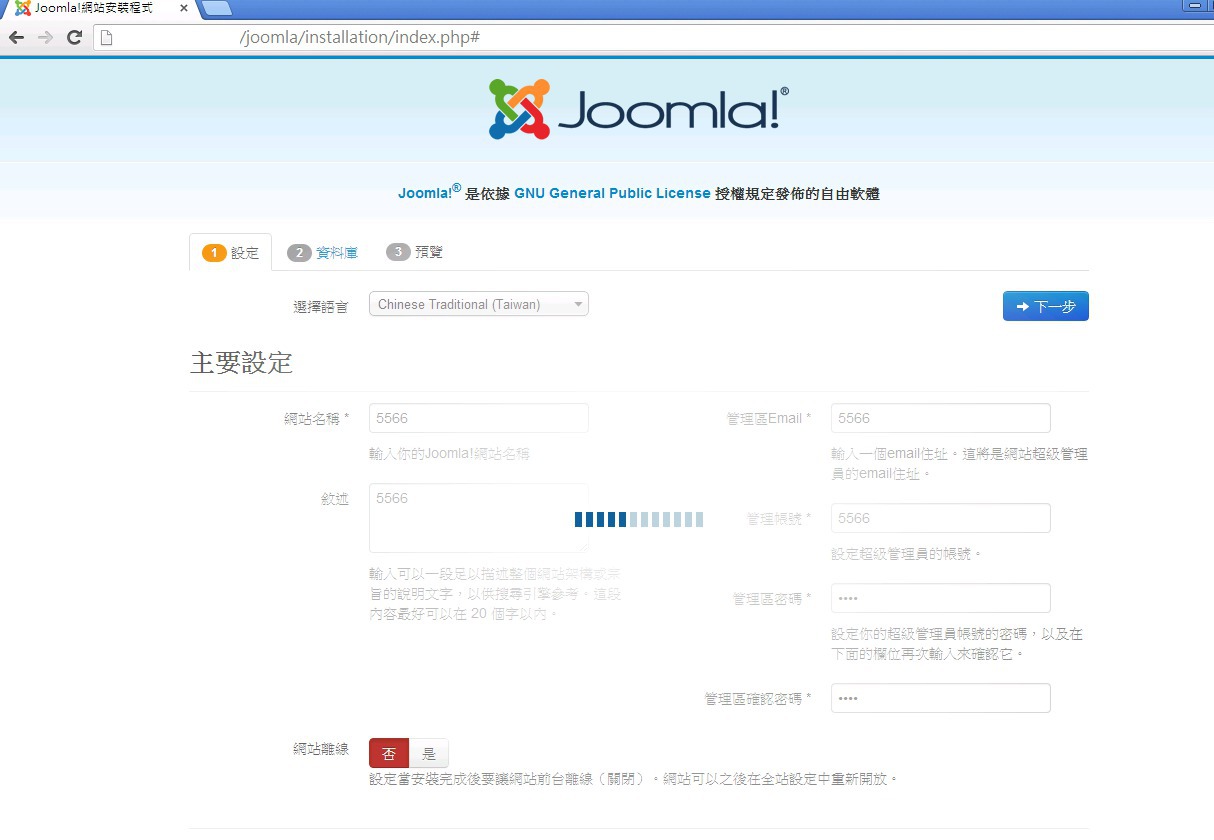This screenshot has height=840, width=1214.
Task: Click the browser back arrow
Action: pyautogui.click(x=16, y=37)
